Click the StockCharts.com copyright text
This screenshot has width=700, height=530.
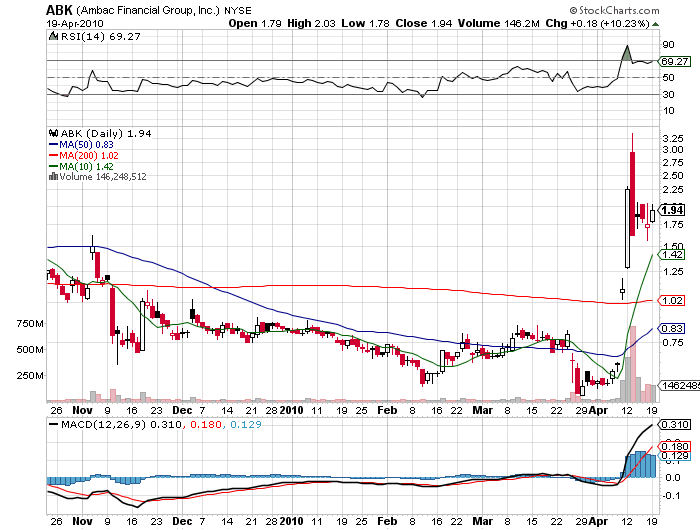(x=614, y=10)
